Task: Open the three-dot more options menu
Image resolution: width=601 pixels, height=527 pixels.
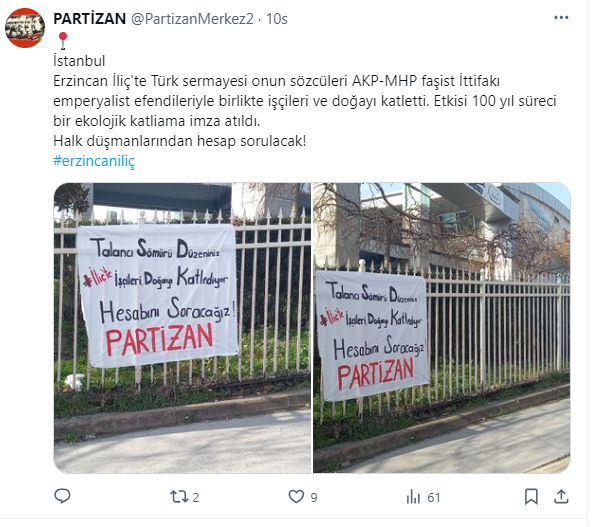Action: click(x=561, y=18)
